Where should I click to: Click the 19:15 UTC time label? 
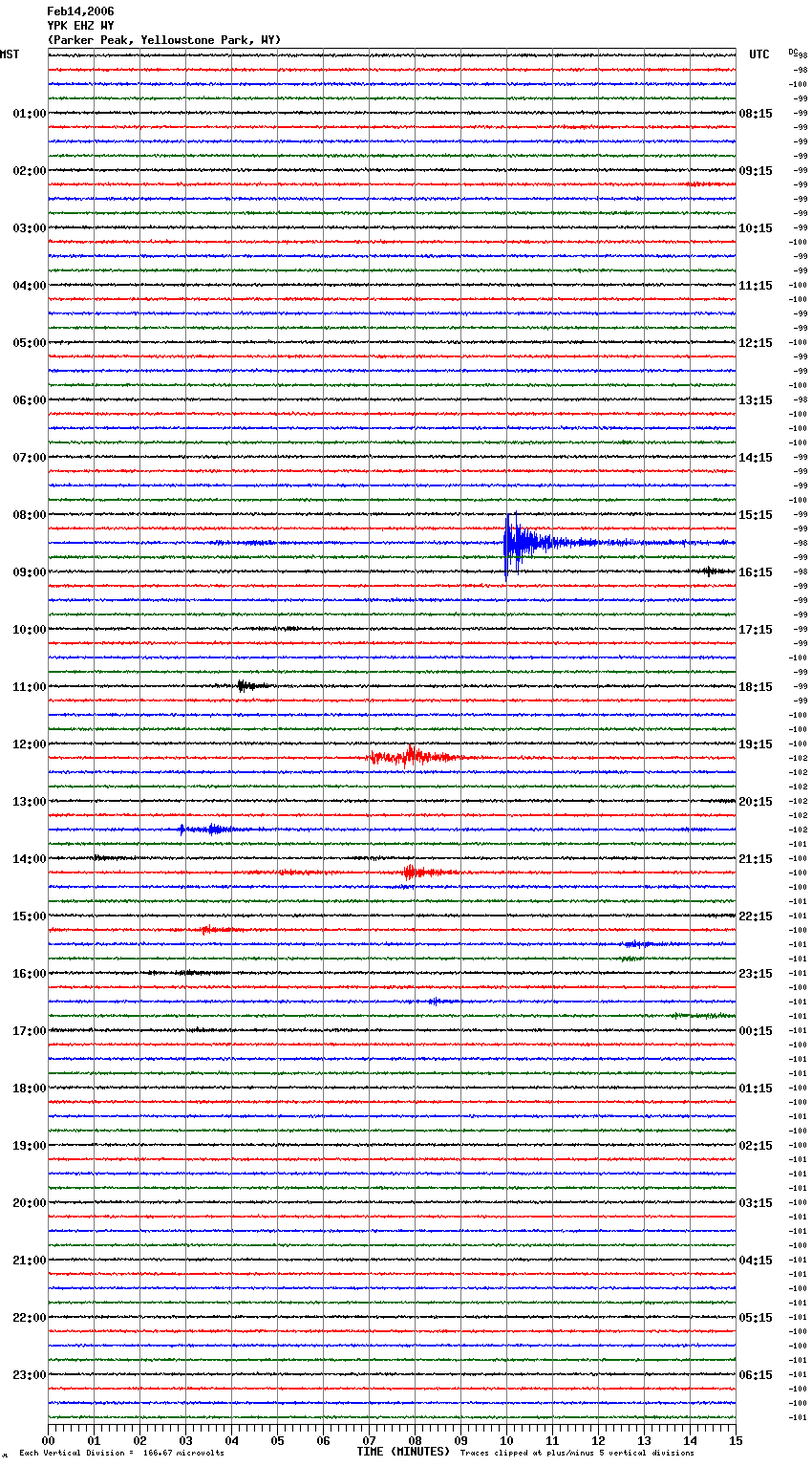756,744
